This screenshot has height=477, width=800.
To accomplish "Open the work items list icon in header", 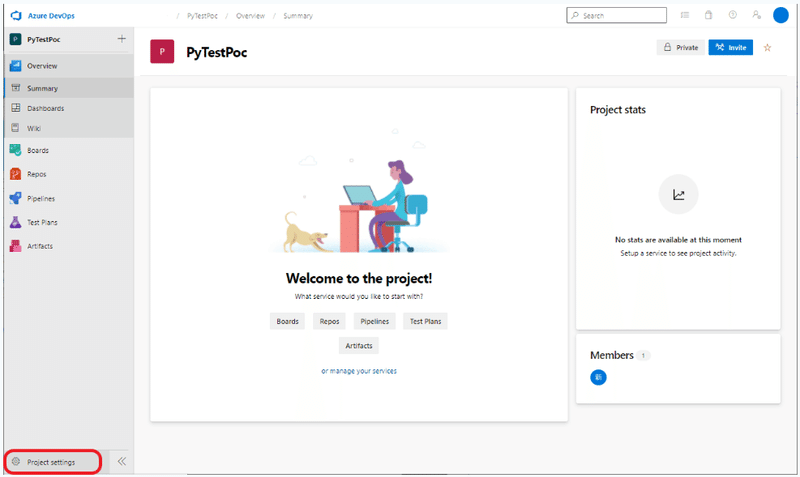I will point(685,15).
